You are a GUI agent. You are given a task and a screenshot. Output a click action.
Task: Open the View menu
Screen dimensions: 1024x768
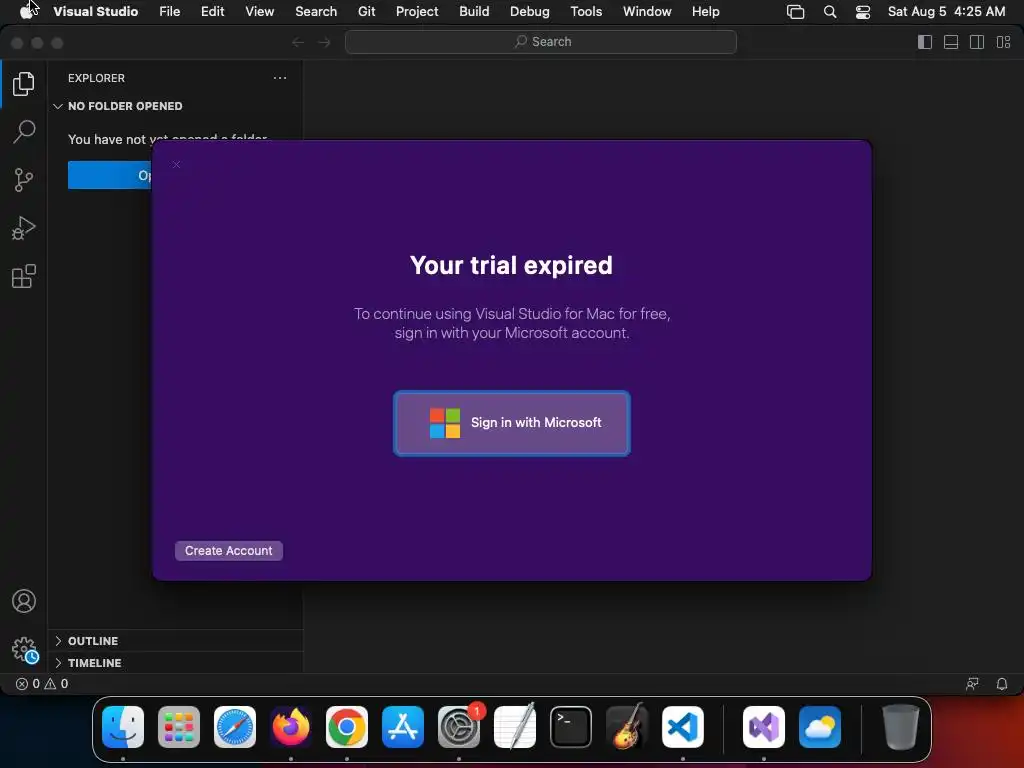[259, 12]
